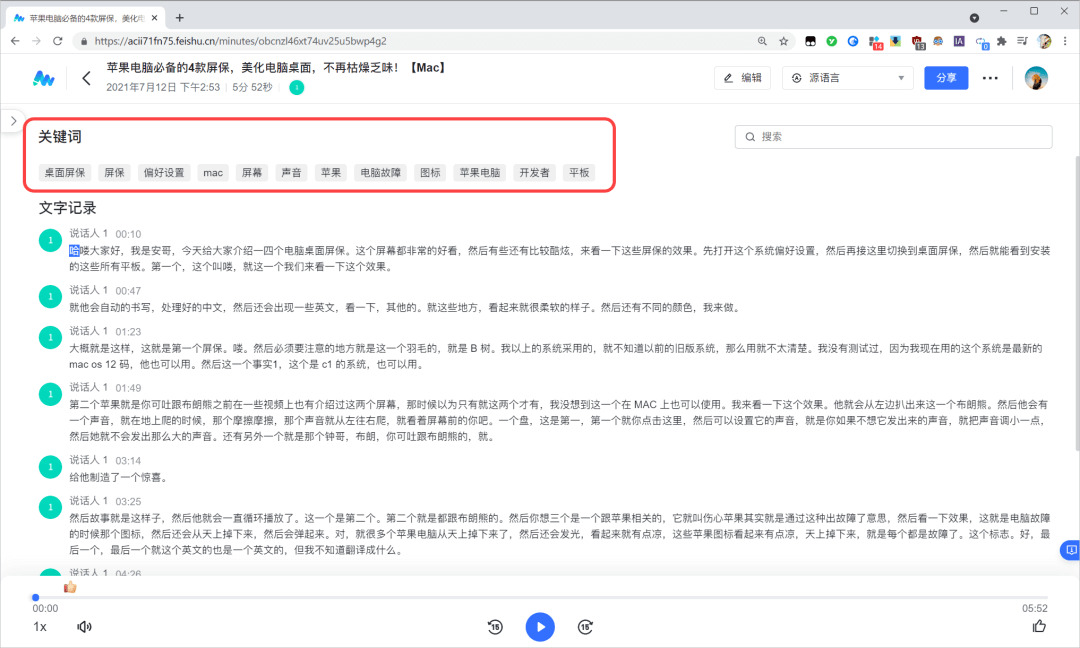Screen dimensions: 1080x648
Task: Click the 03:25 timestamp
Action: [x=128, y=501]
